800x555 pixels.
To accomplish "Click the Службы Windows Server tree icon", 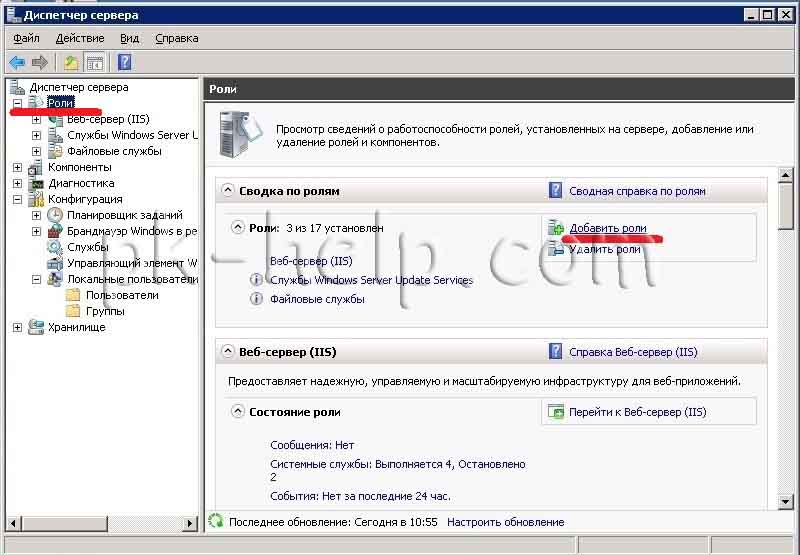I will pyautogui.click(x=55, y=135).
